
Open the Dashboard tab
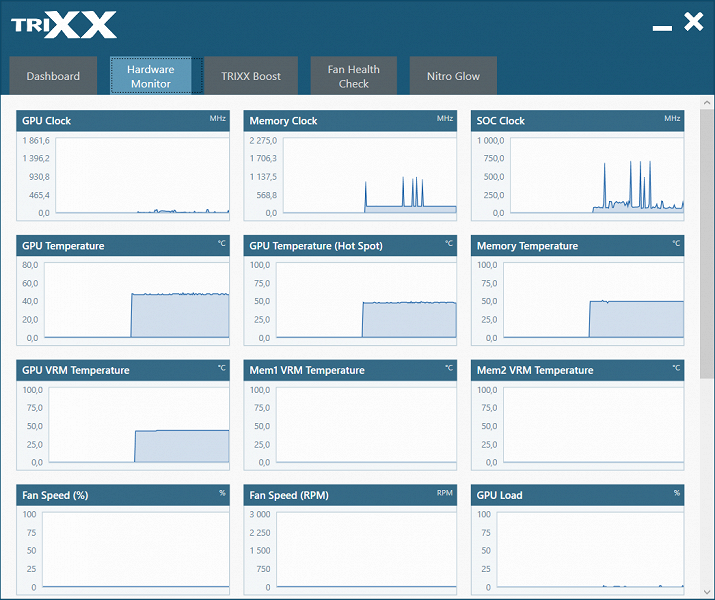[x=53, y=76]
